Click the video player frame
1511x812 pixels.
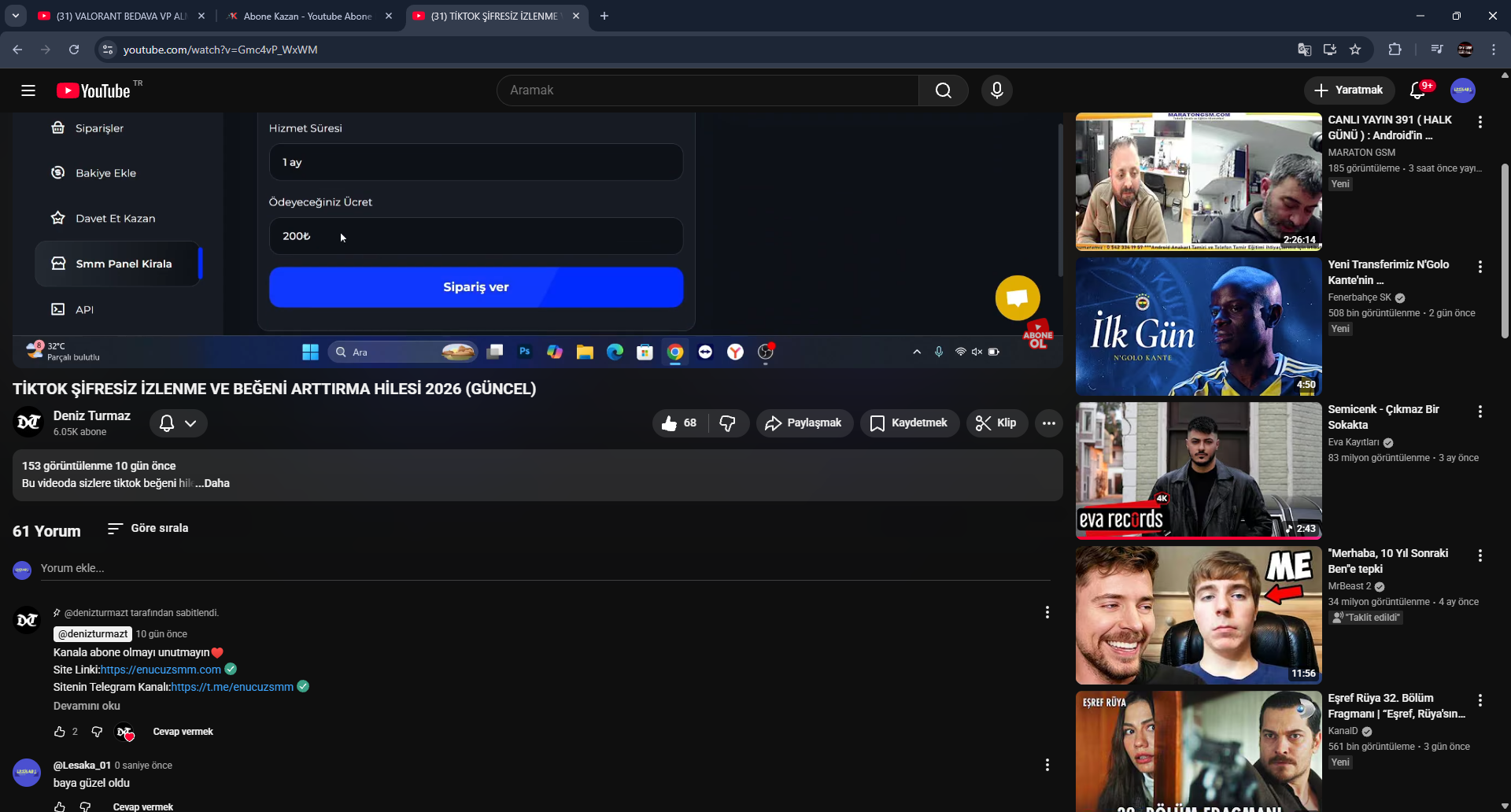[x=538, y=240]
